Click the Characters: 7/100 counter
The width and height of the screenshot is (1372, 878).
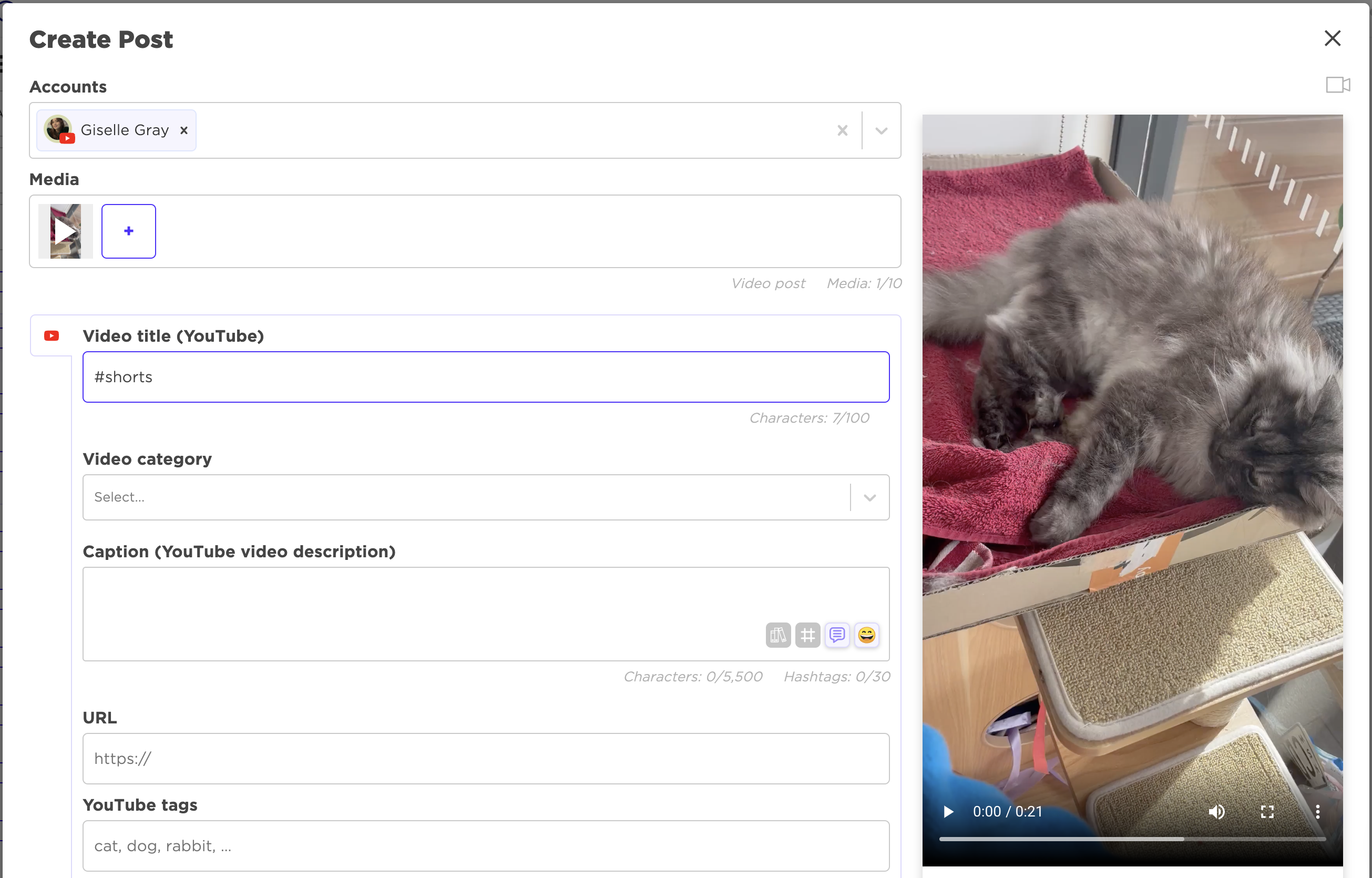tap(809, 418)
